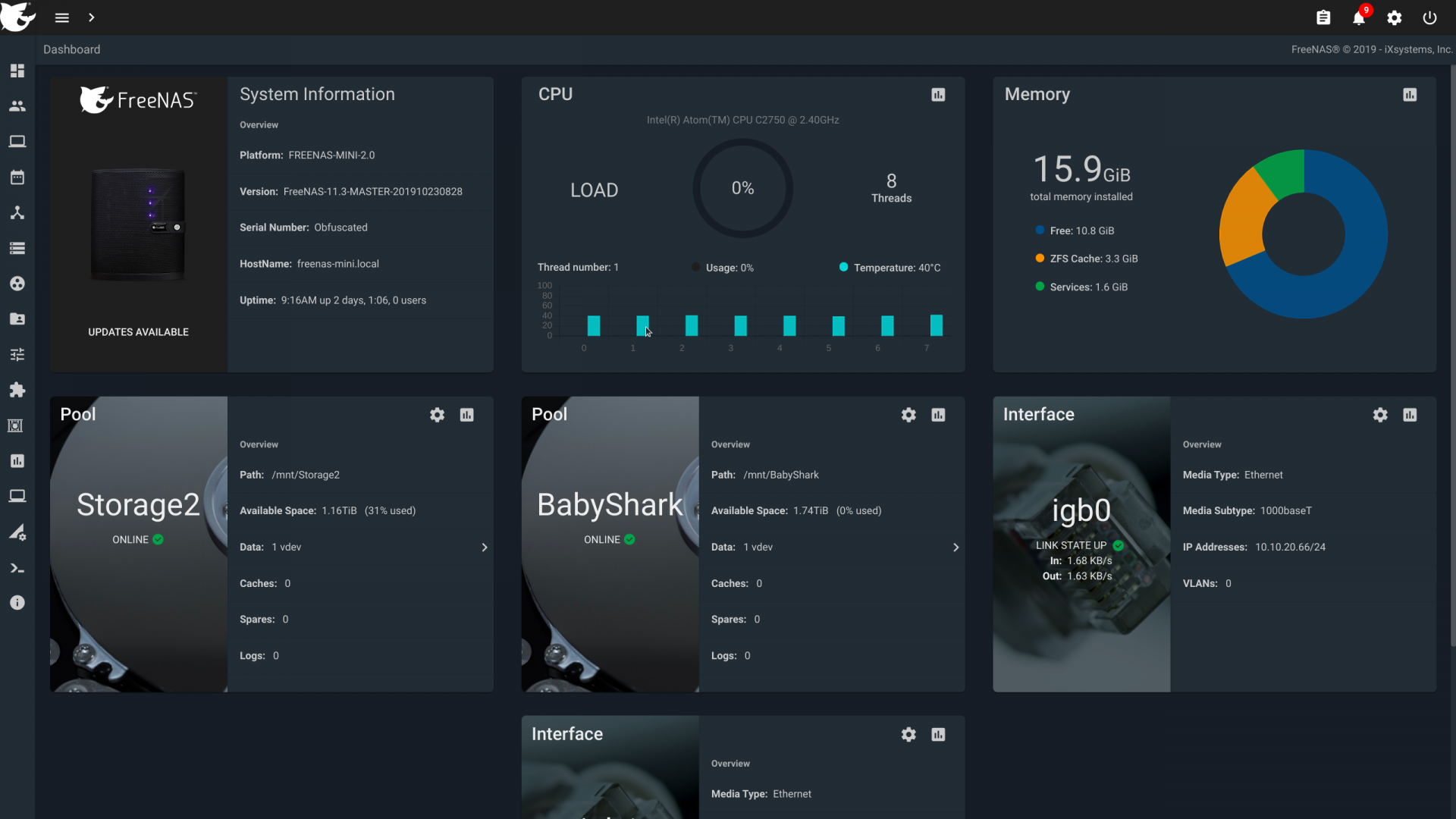Click the Uptime value in System Information
The image size is (1456, 819).
(x=353, y=300)
